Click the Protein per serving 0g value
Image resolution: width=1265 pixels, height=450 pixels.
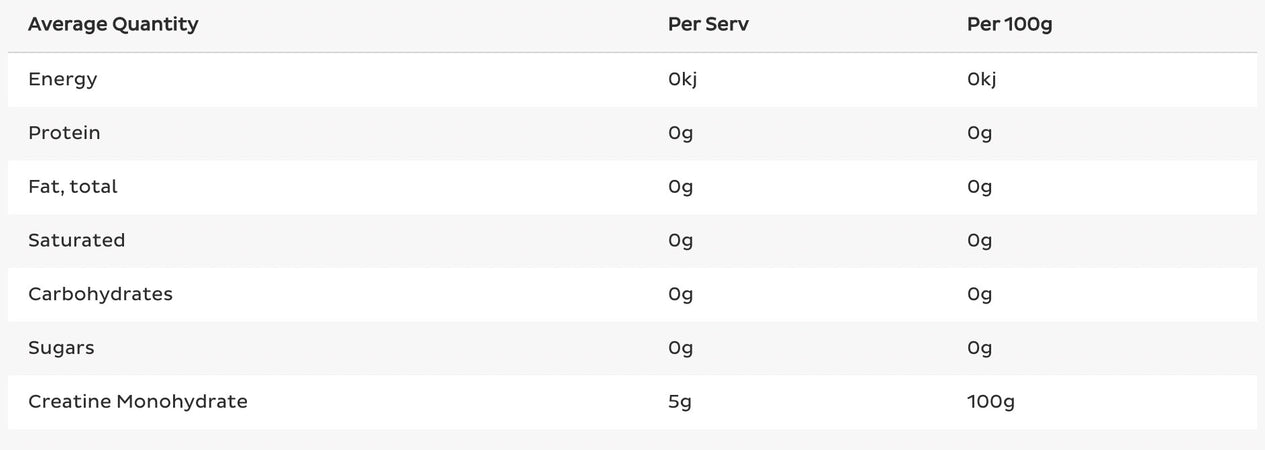(680, 133)
